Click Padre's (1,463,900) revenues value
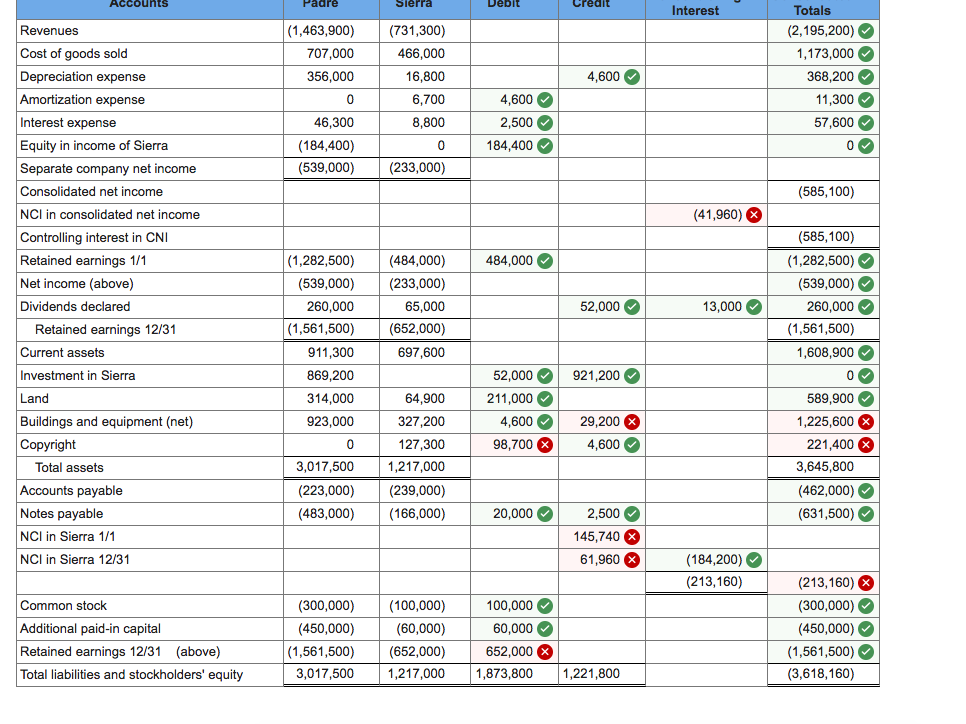 tap(321, 31)
